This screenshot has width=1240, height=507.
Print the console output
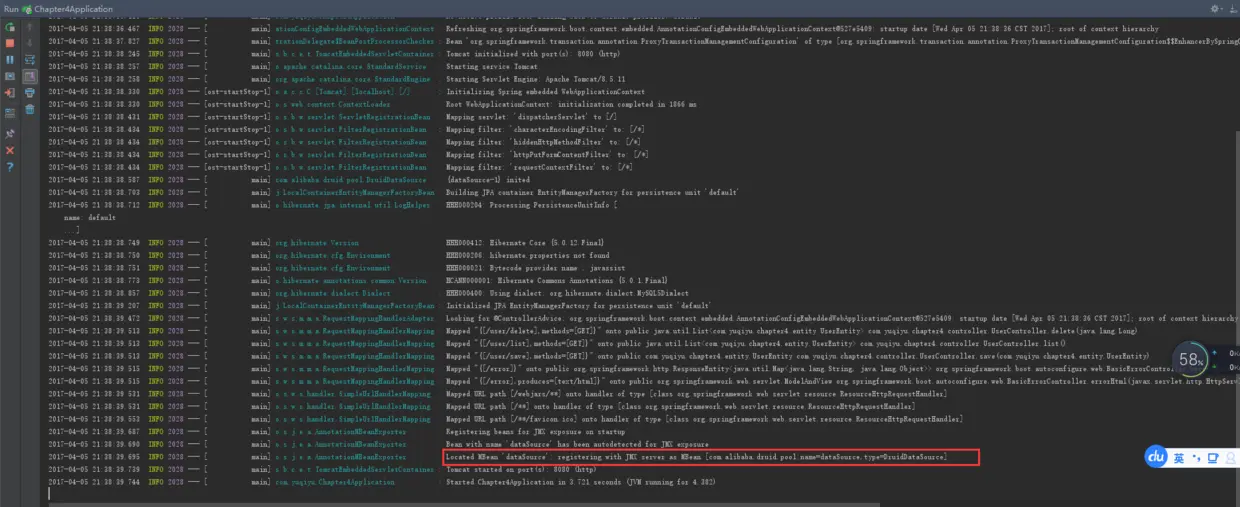[x=29, y=92]
